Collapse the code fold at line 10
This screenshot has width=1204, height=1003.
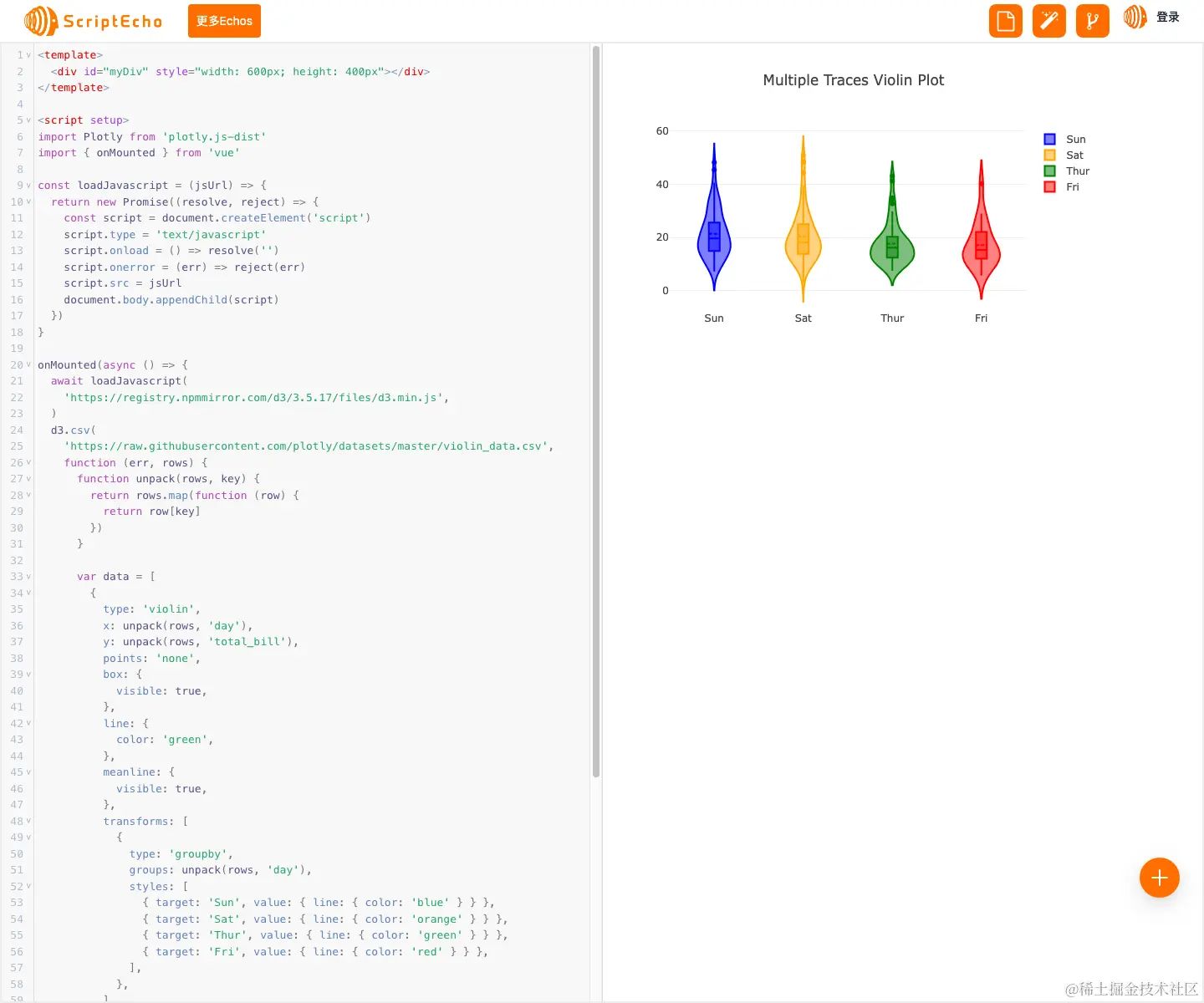point(28,202)
